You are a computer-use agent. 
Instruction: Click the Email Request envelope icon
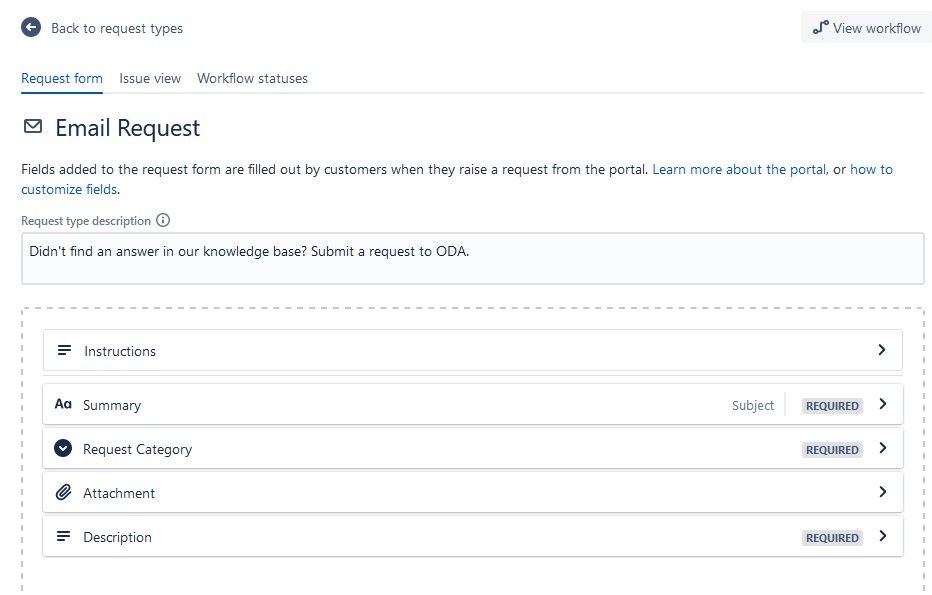pyautogui.click(x=33, y=127)
